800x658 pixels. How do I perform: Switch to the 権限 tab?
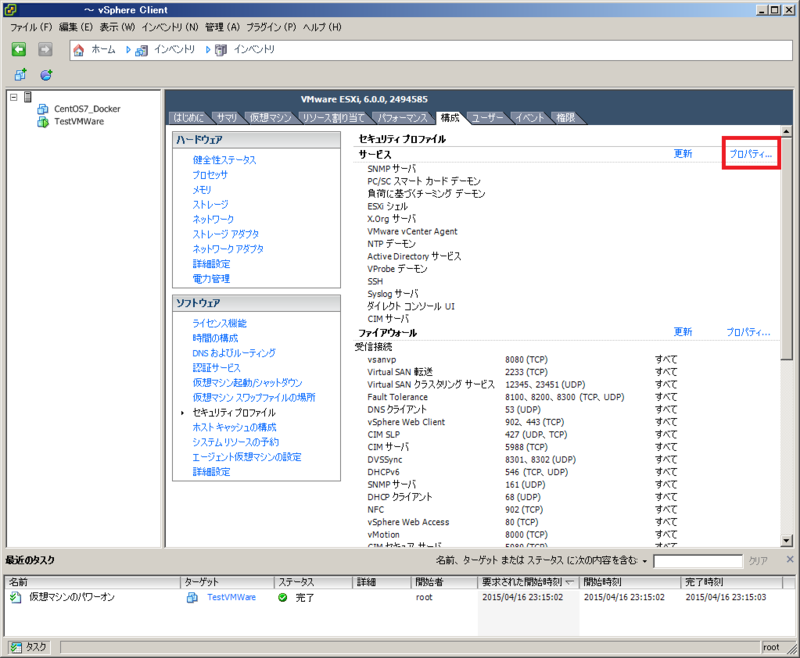click(565, 118)
